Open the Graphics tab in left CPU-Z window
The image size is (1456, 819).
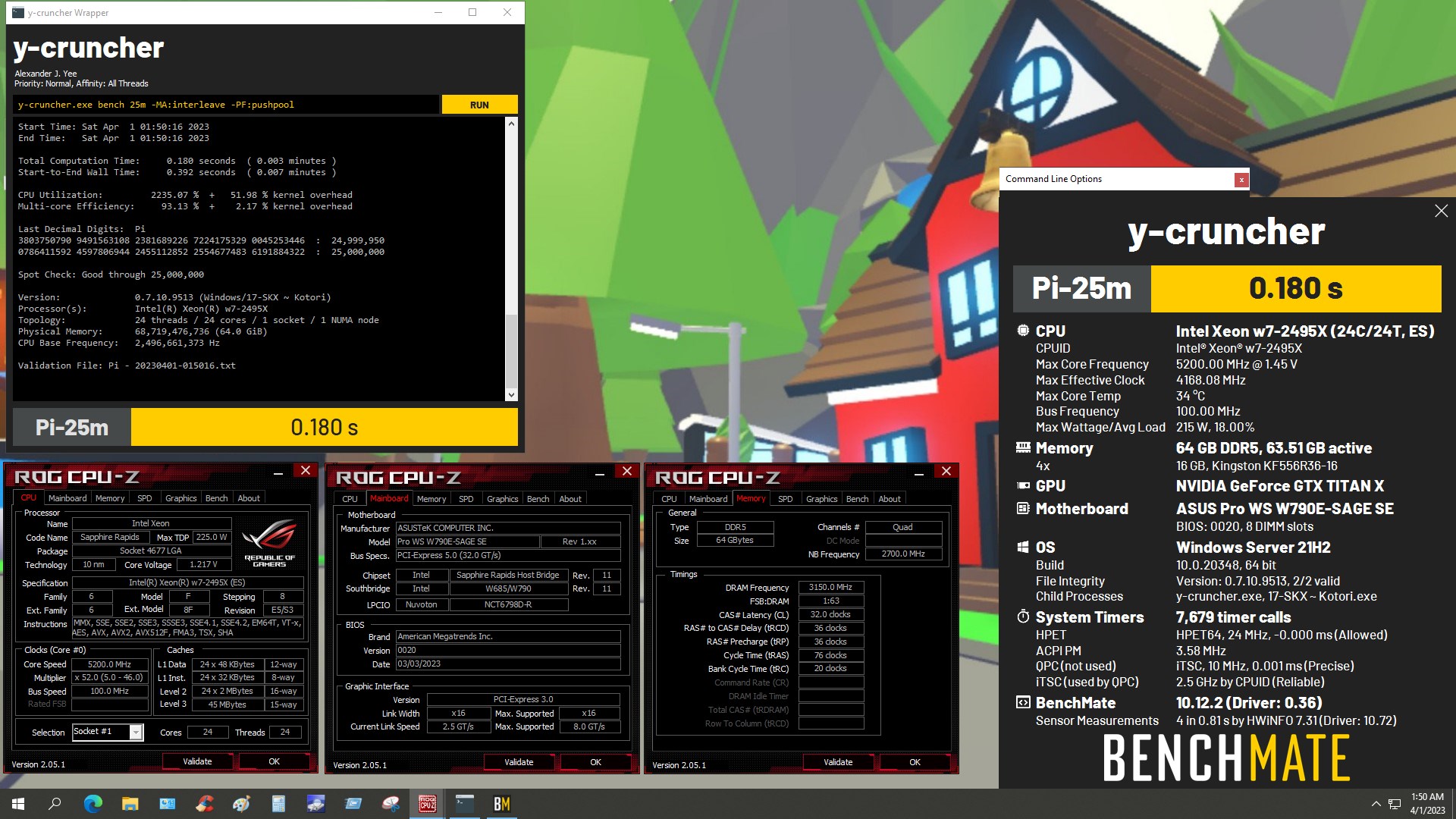tap(181, 498)
